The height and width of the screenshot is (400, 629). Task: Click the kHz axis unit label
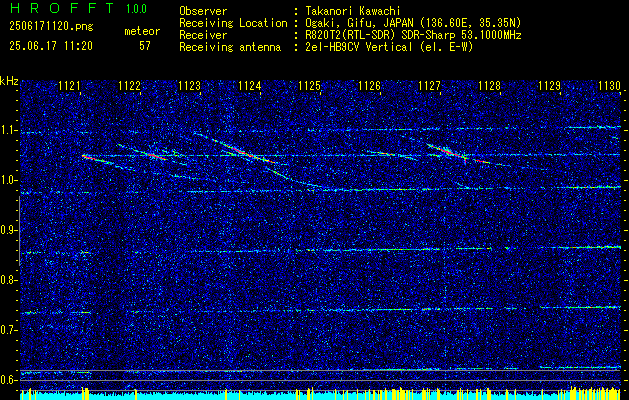click(x=9, y=81)
